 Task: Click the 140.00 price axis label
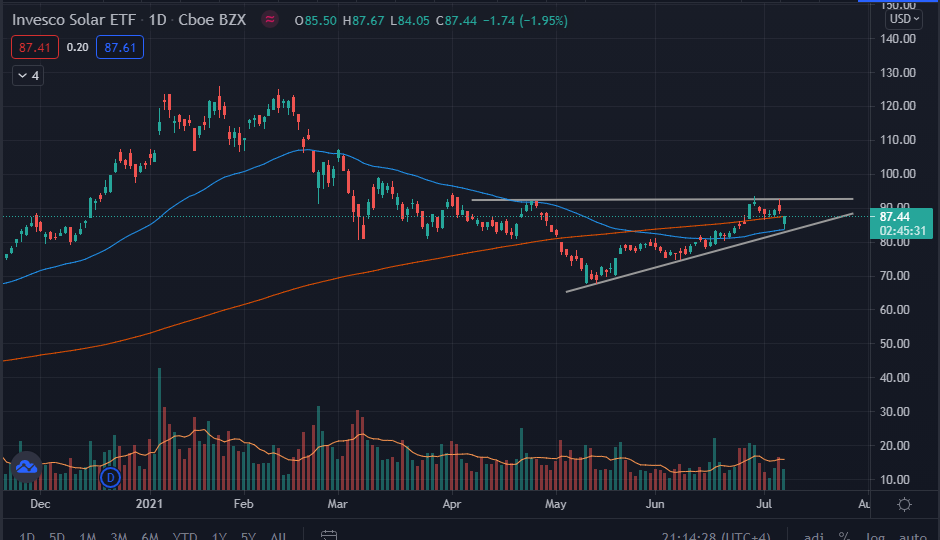(897, 38)
